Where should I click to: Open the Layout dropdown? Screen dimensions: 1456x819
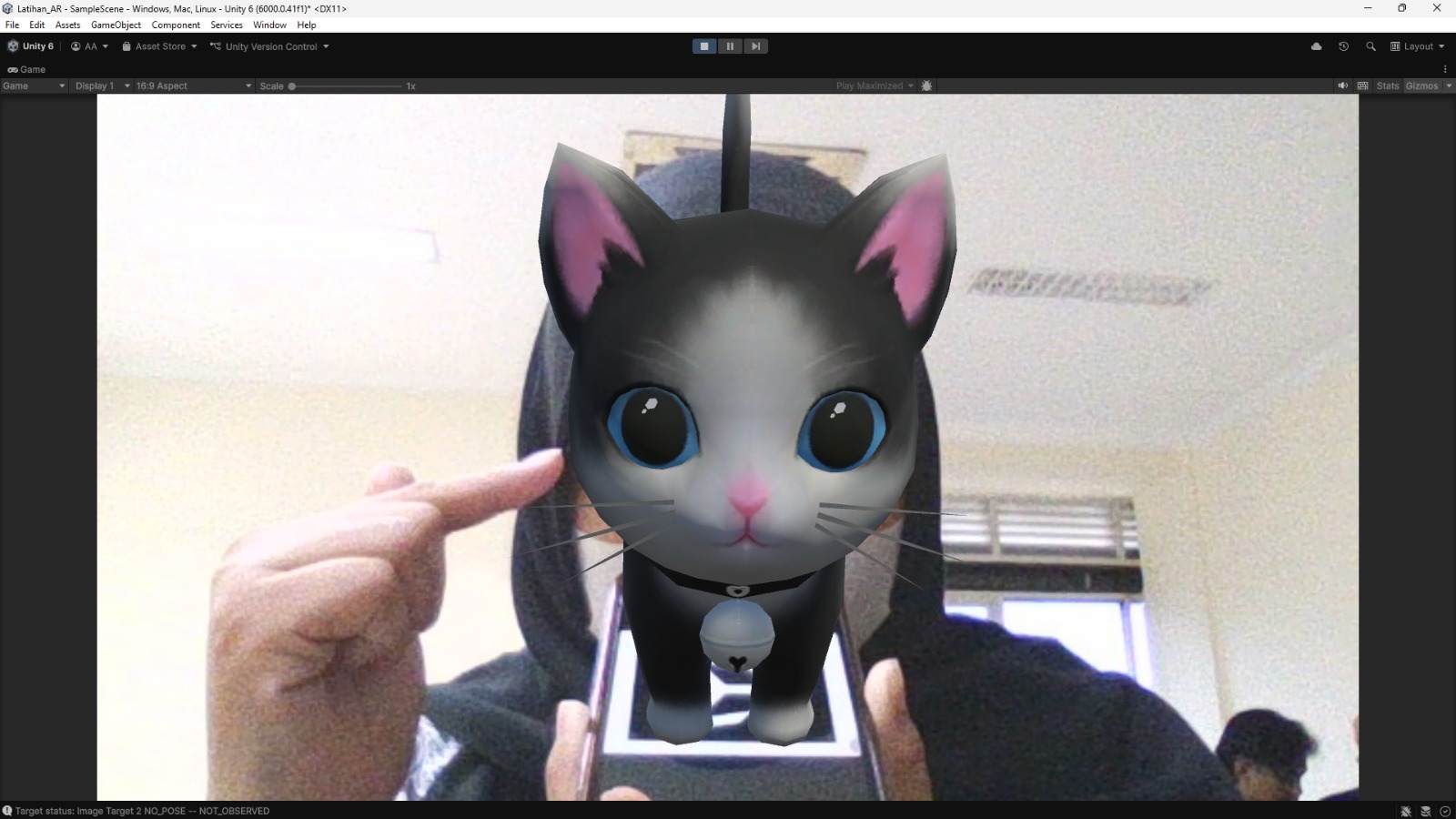[x=1418, y=46]
